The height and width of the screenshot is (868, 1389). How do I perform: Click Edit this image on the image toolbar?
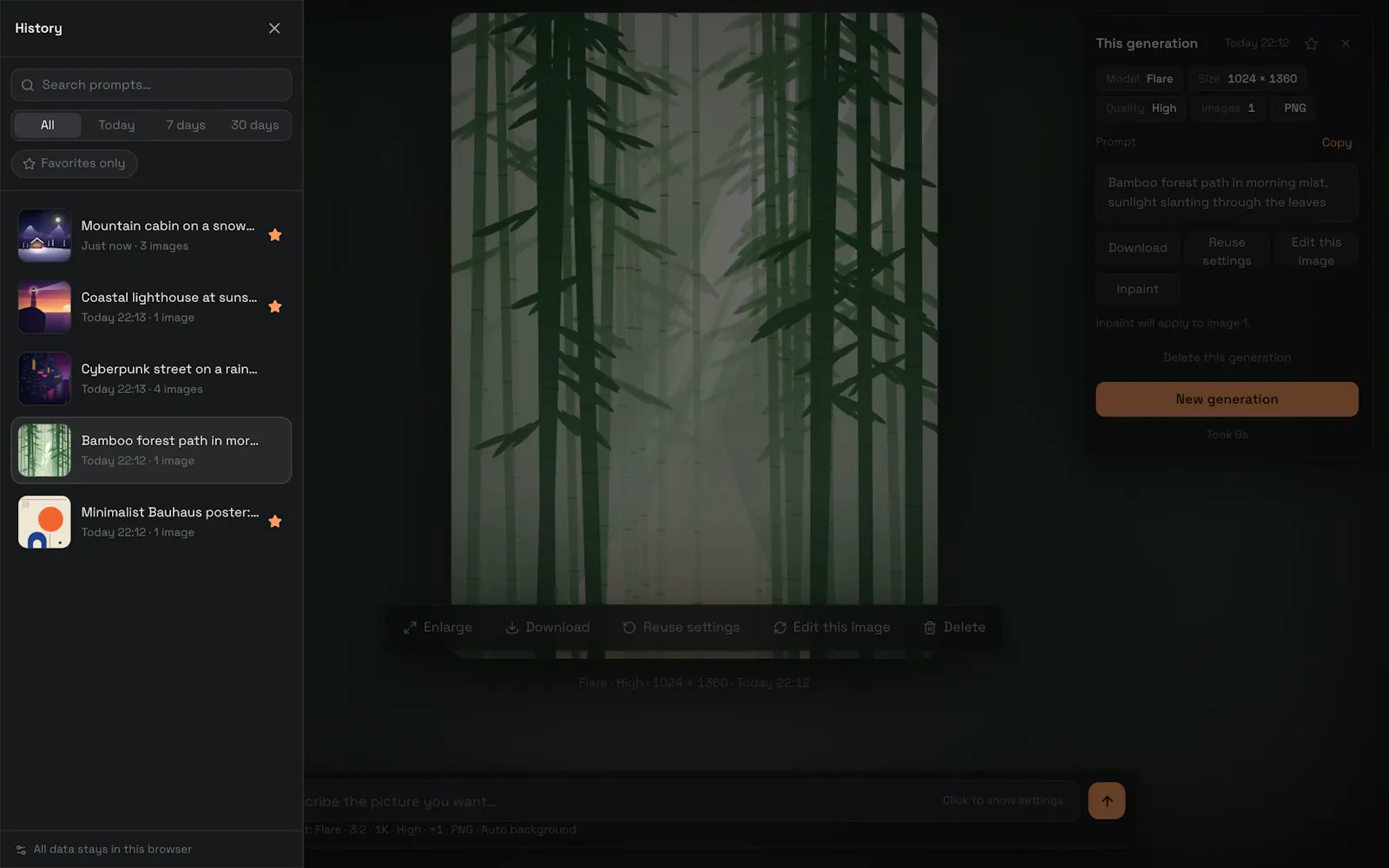[x=832, y=628]
